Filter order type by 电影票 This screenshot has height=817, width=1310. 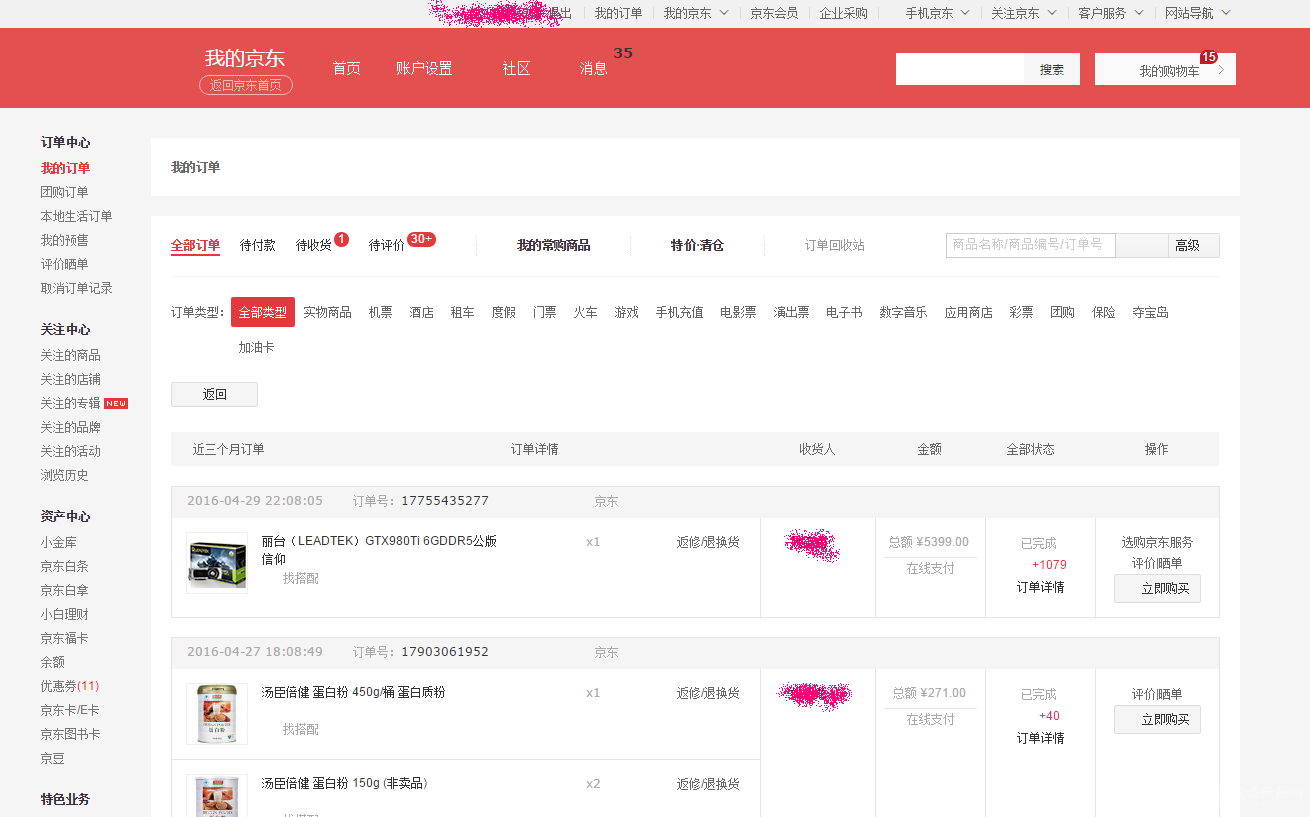pyautogui.click(x=738, y=312)
